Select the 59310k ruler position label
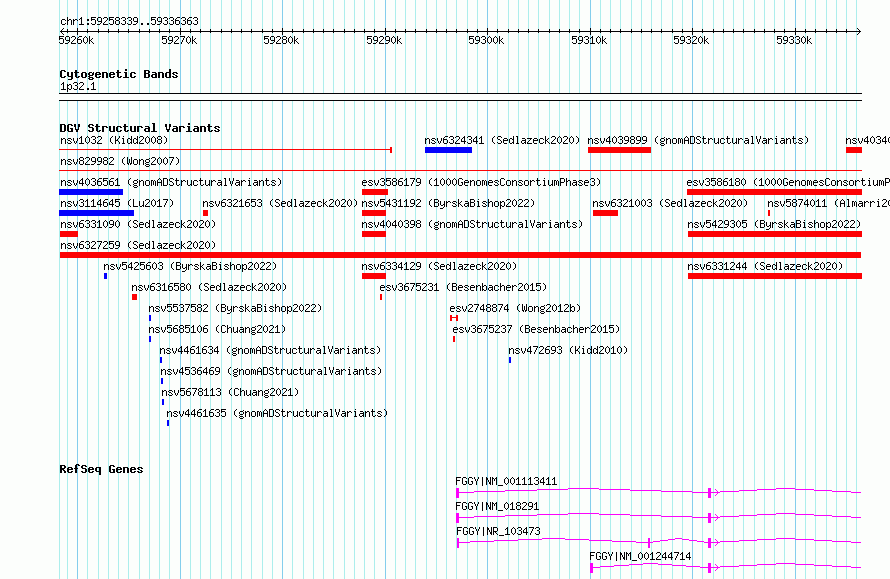 coord(589,40)
